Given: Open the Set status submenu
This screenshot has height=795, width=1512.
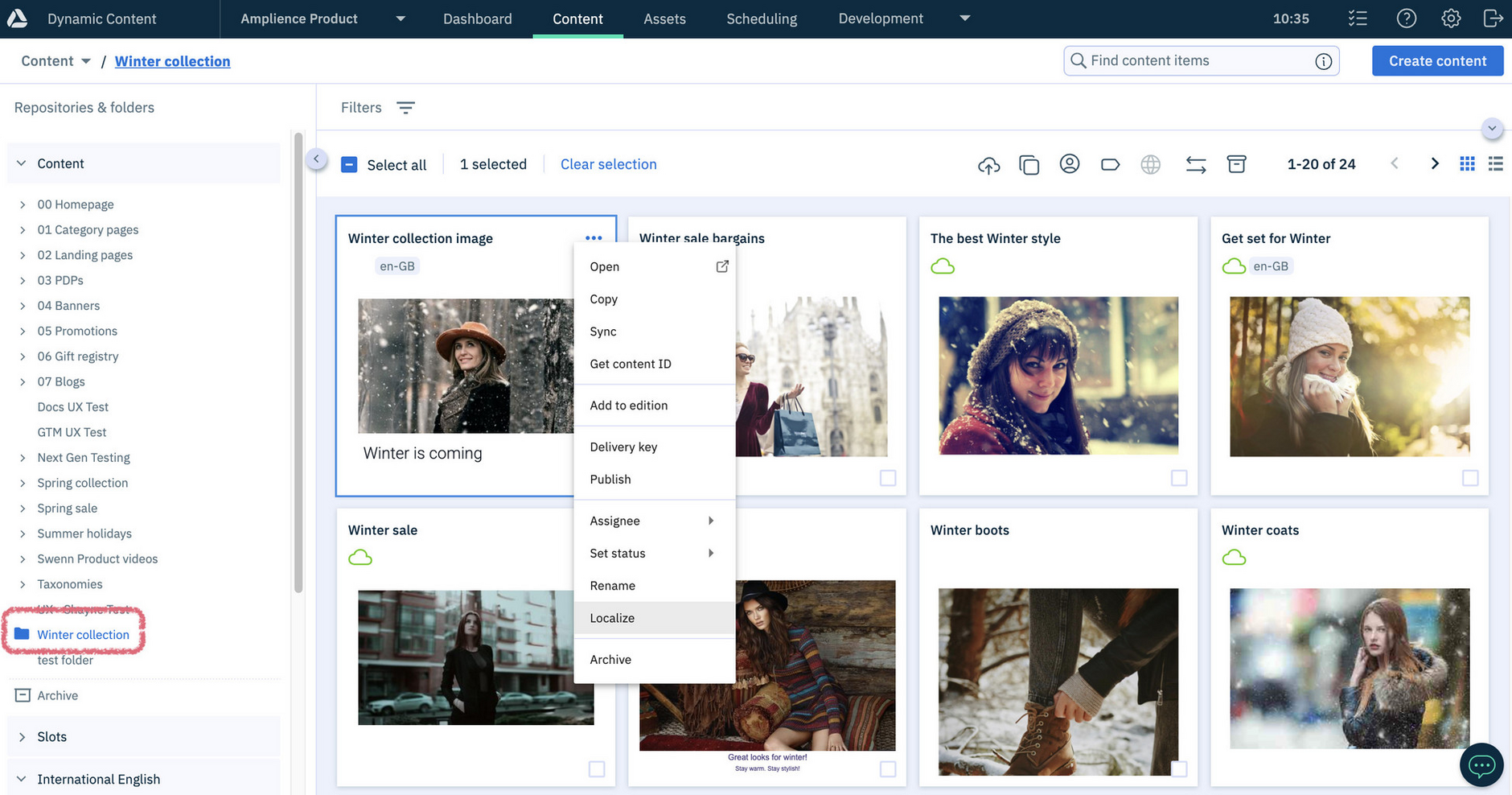Looking at the screenshot, I should [x=654, y=553].
